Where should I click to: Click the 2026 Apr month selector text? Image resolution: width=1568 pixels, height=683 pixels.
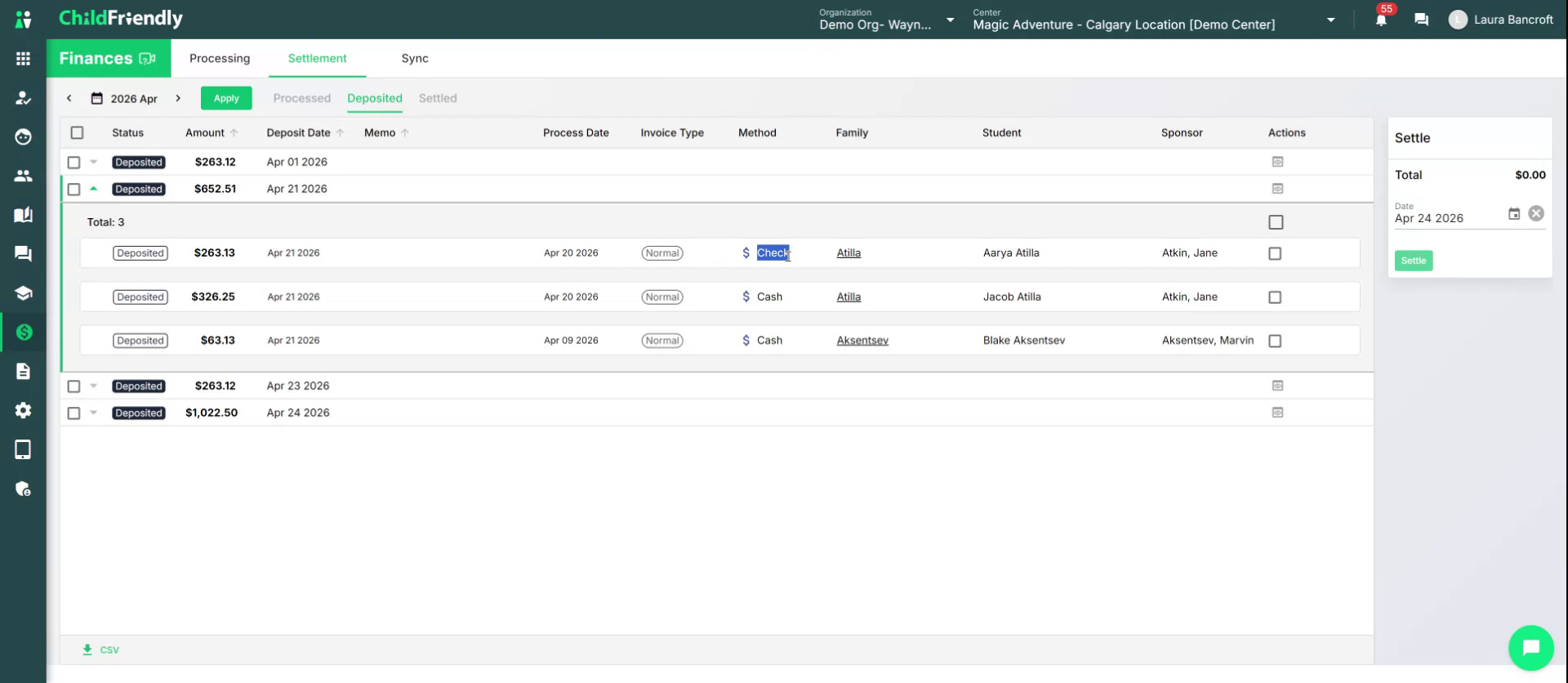click(134, 99)
